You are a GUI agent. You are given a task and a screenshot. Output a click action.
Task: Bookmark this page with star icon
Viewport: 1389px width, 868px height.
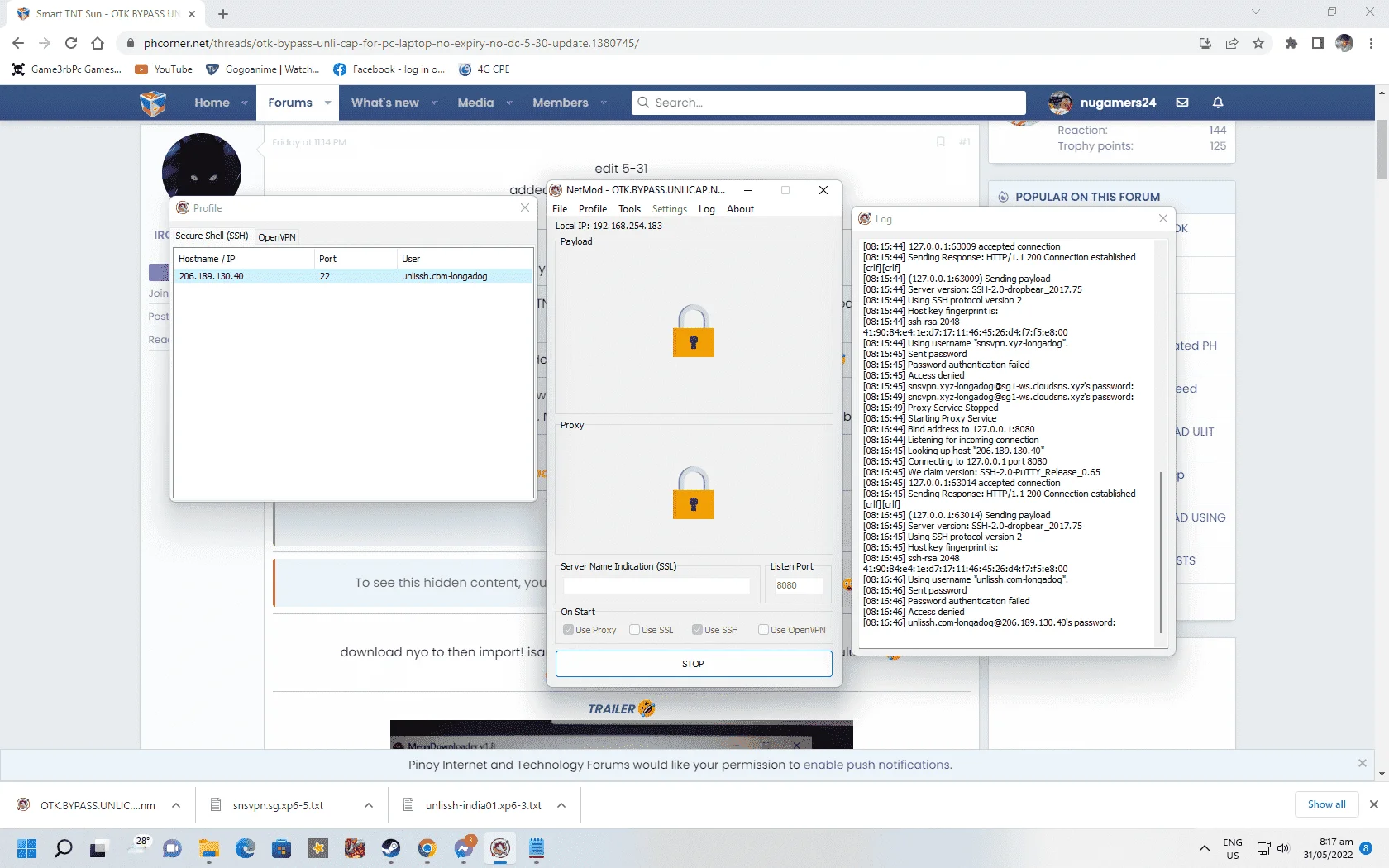tap(1258, 43)
